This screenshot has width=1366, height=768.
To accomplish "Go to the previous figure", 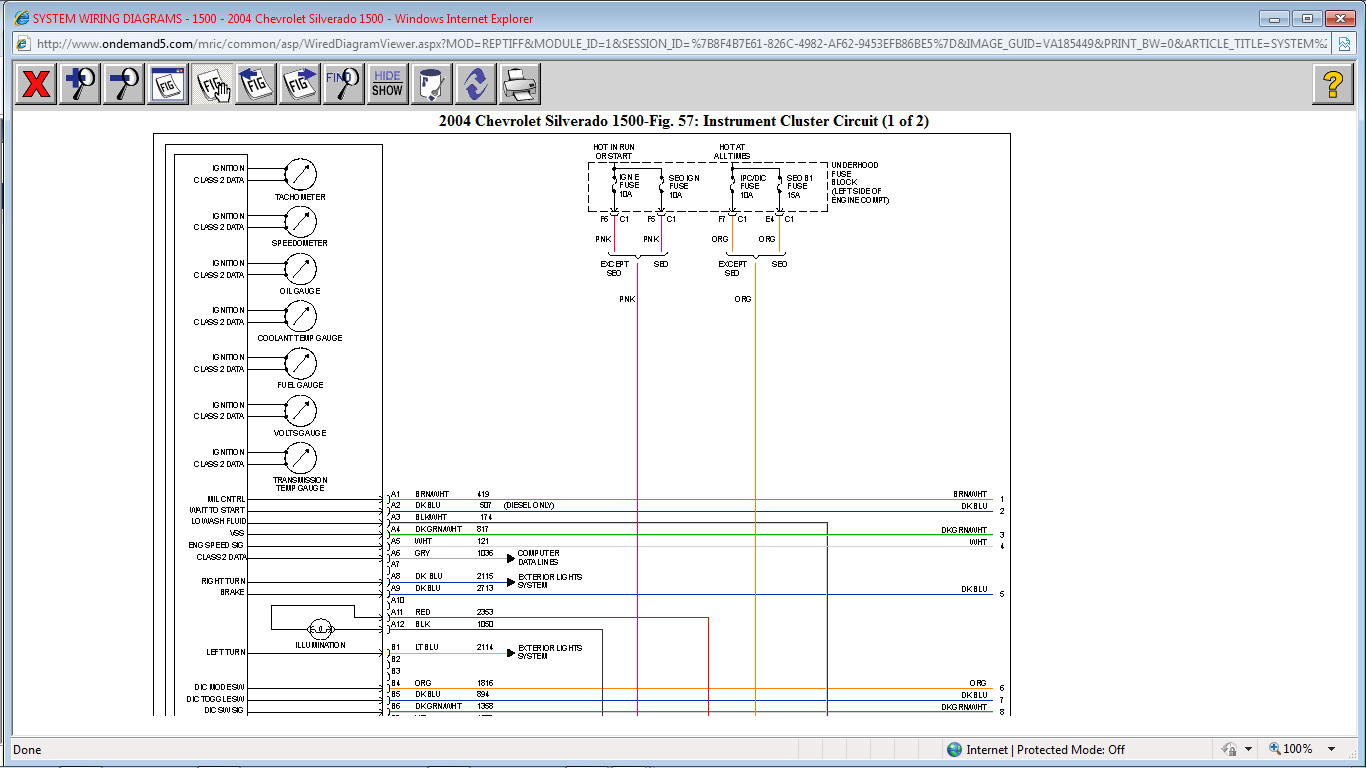I will pos(256,84).
